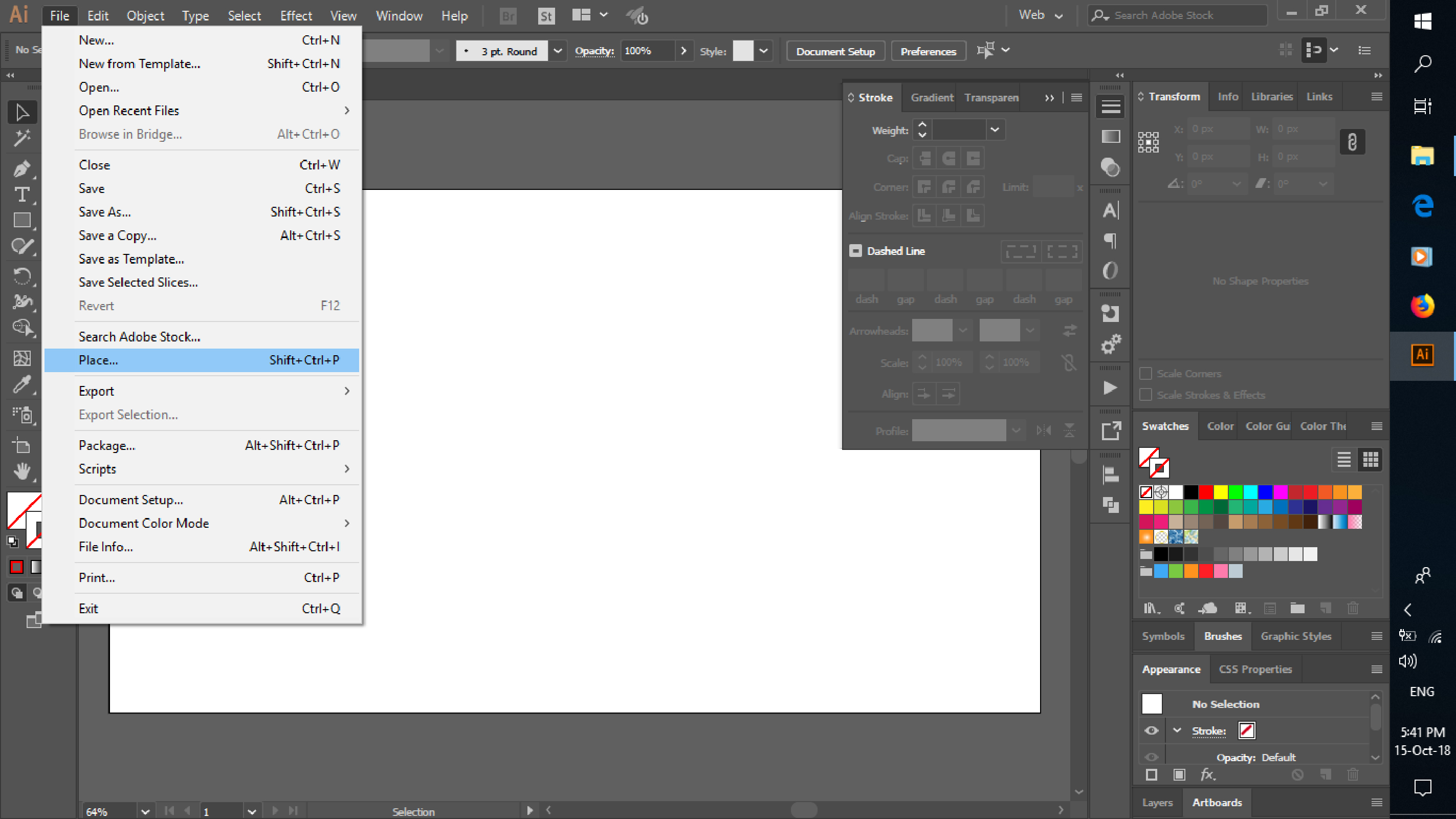Select the Selection arrow tool
This screenshot has width=1456, height=819.
[22, 112]
